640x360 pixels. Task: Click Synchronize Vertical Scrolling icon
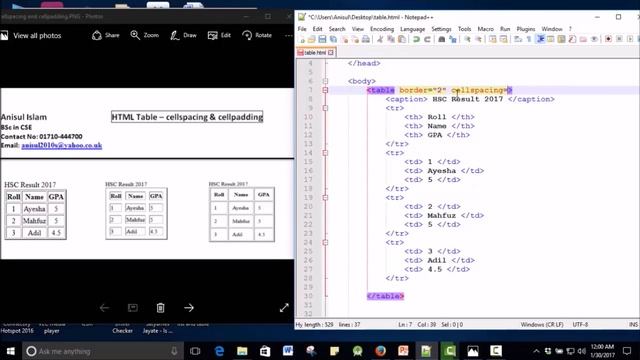(492, 40)
